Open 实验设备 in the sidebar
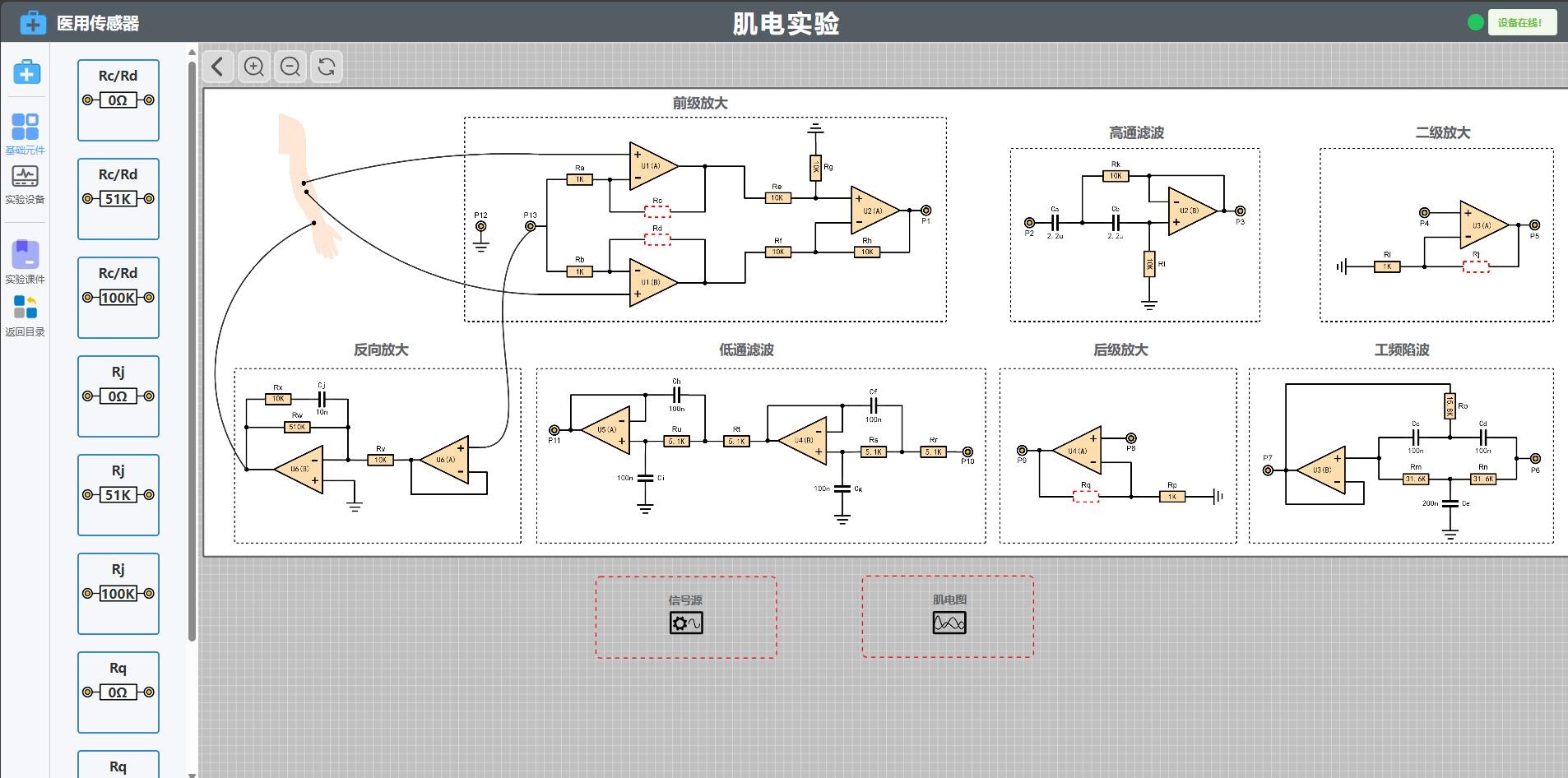The width and height of the screenshot is (1568, 778). pyautogui.click(x=26, y=184)
